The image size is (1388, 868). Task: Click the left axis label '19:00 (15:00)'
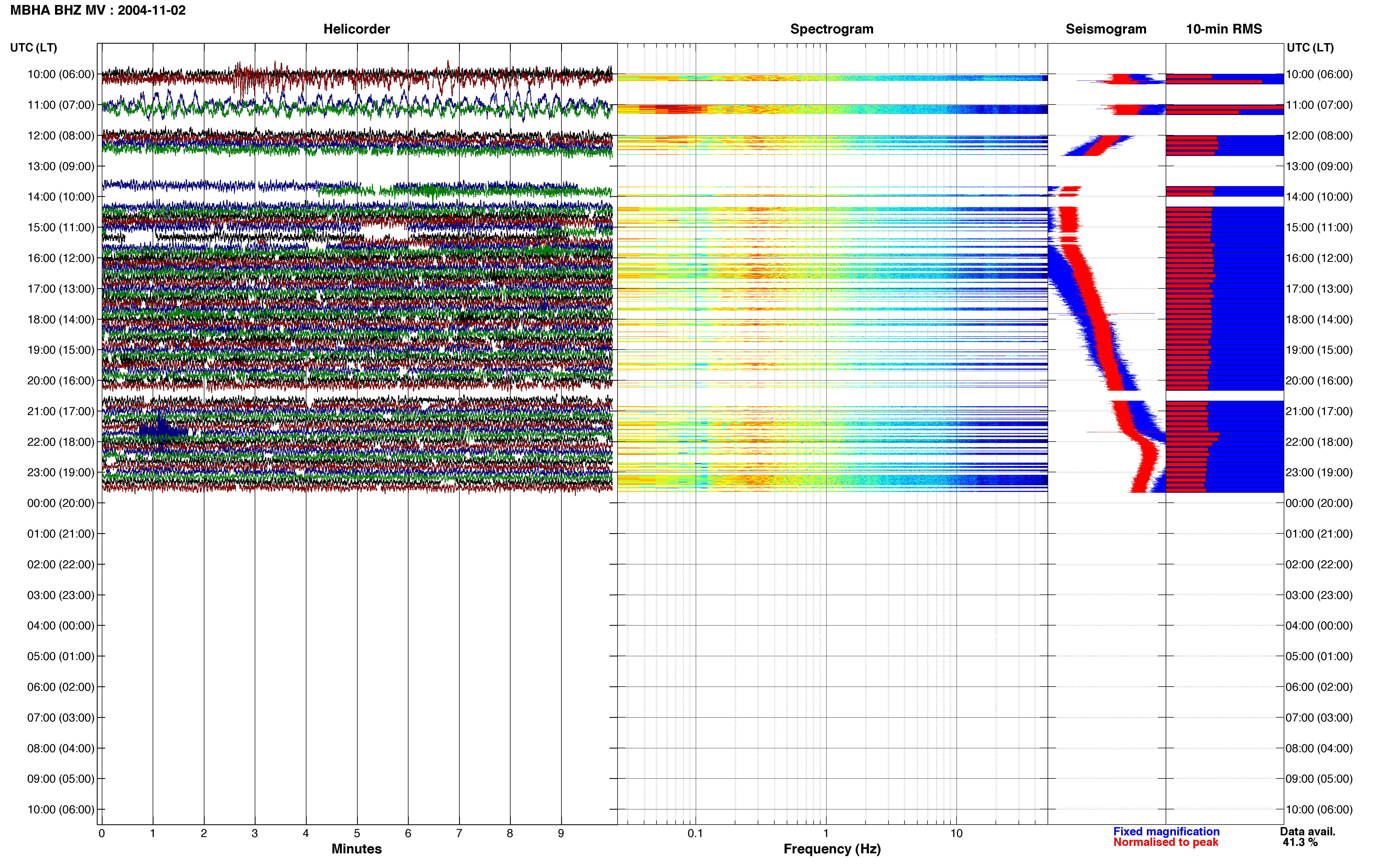coord(61,350)
